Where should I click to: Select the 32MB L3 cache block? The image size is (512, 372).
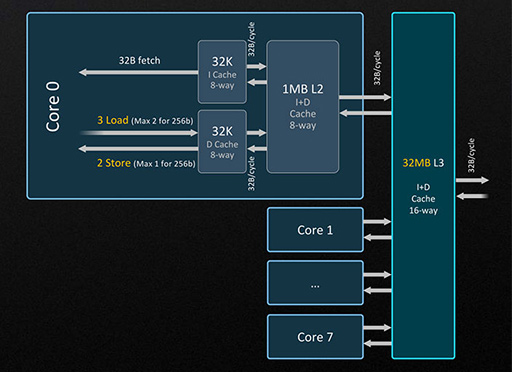point(423,186)
